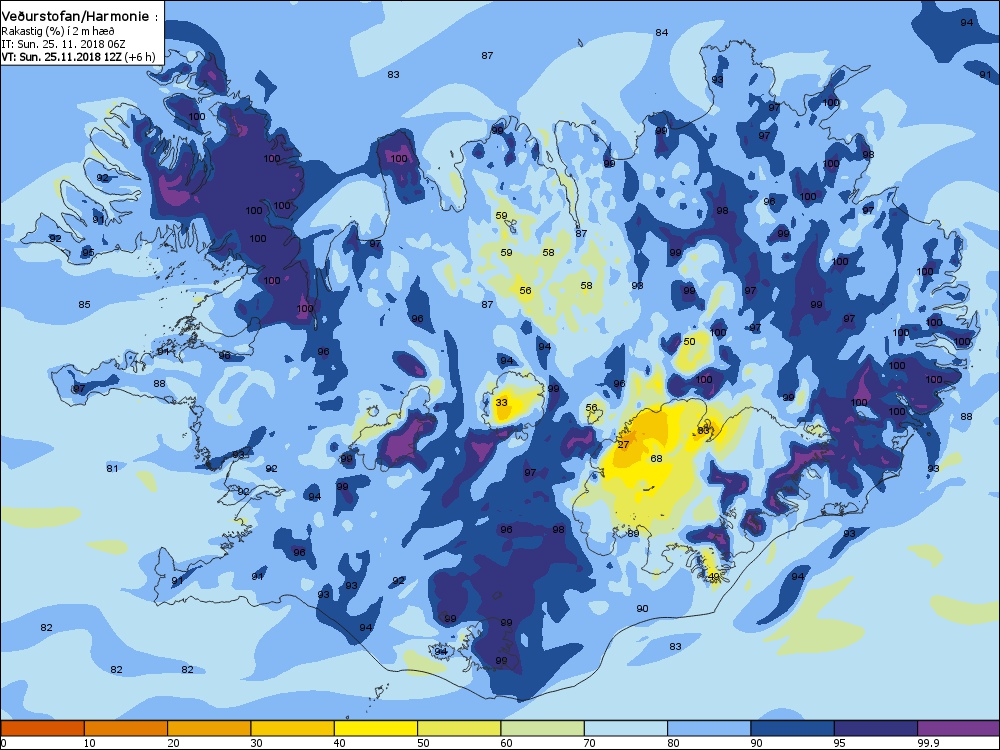
Task: Click the pale yellow 50–60 legend swatch
Action: (459, 728)
